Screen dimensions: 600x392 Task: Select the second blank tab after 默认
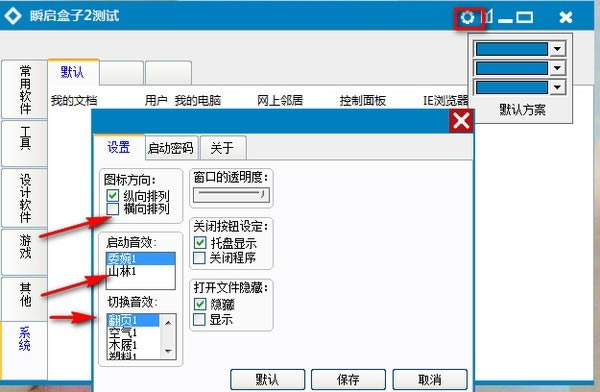[122, 72]
